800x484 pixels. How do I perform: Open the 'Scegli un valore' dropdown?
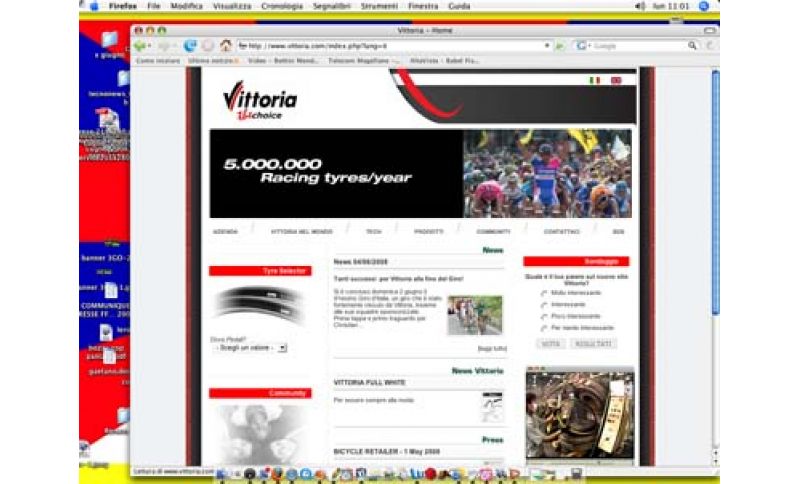250,348
